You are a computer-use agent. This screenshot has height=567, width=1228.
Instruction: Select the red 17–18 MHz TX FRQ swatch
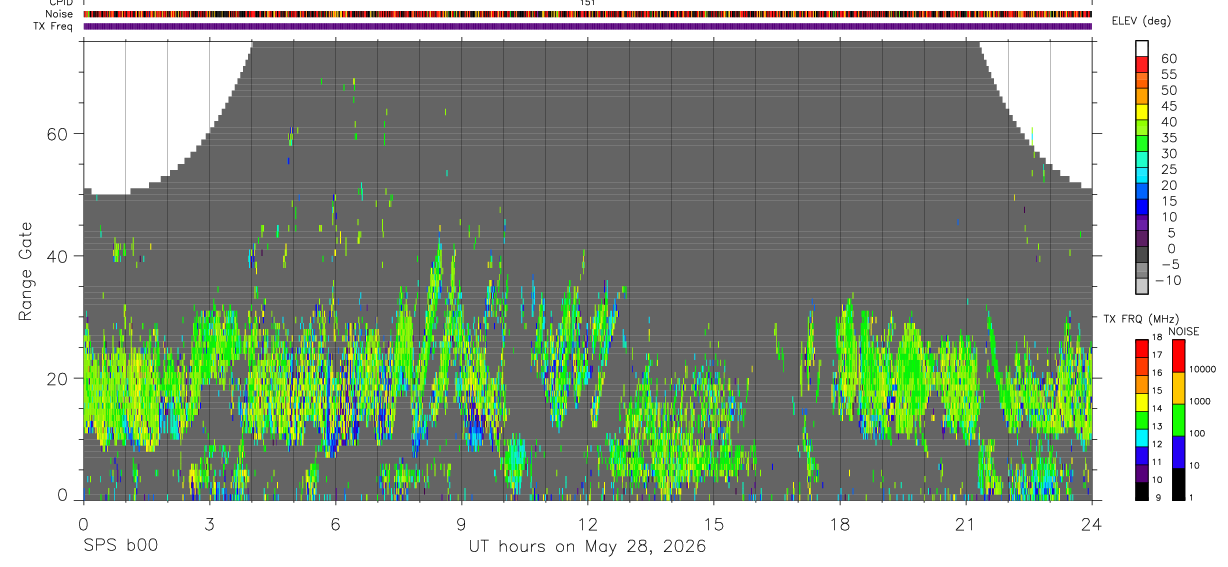click(x=1142, y=346)
